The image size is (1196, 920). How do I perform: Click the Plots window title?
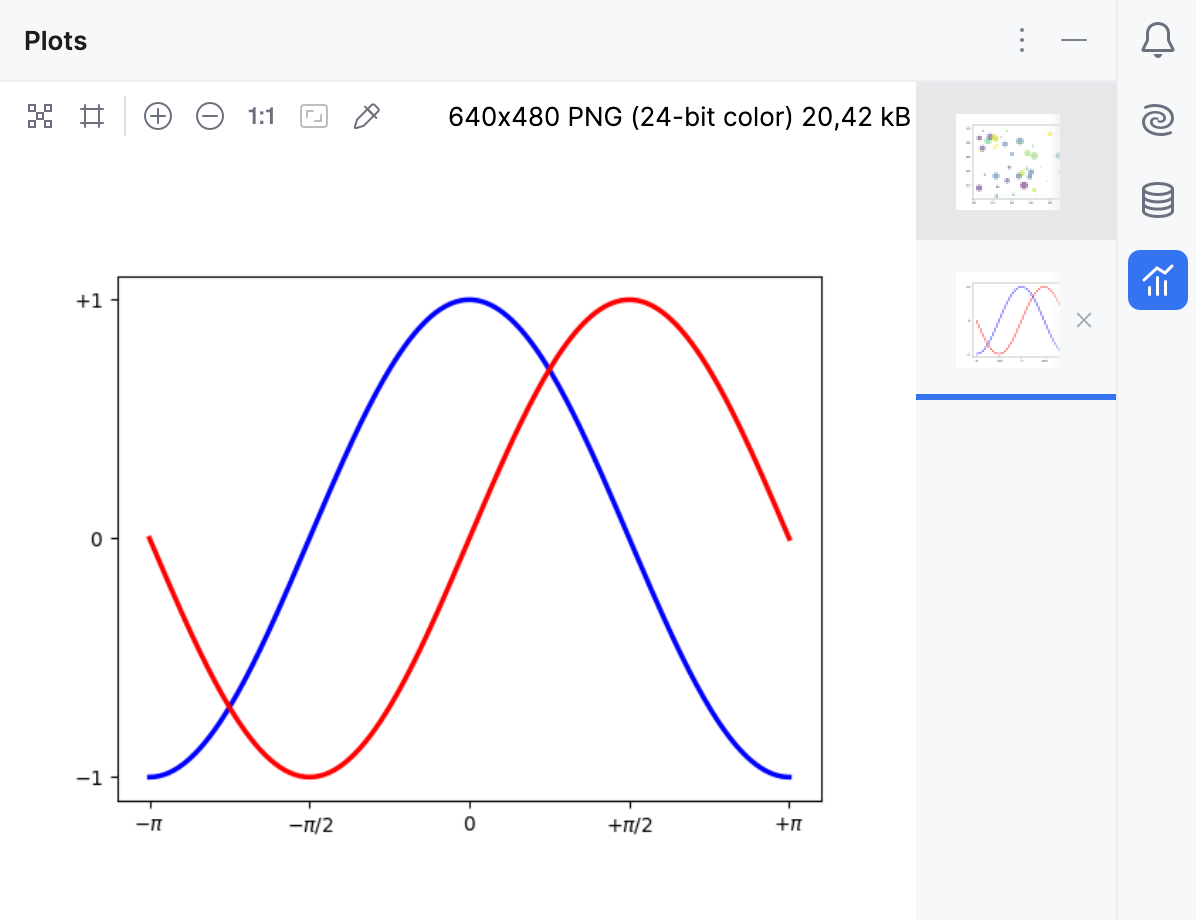pyautogui.click(x=55, y=41)
